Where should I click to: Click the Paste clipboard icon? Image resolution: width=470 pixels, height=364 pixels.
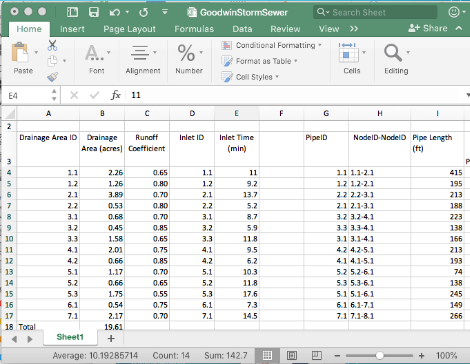pyautogui.click(x=20, y=52)
